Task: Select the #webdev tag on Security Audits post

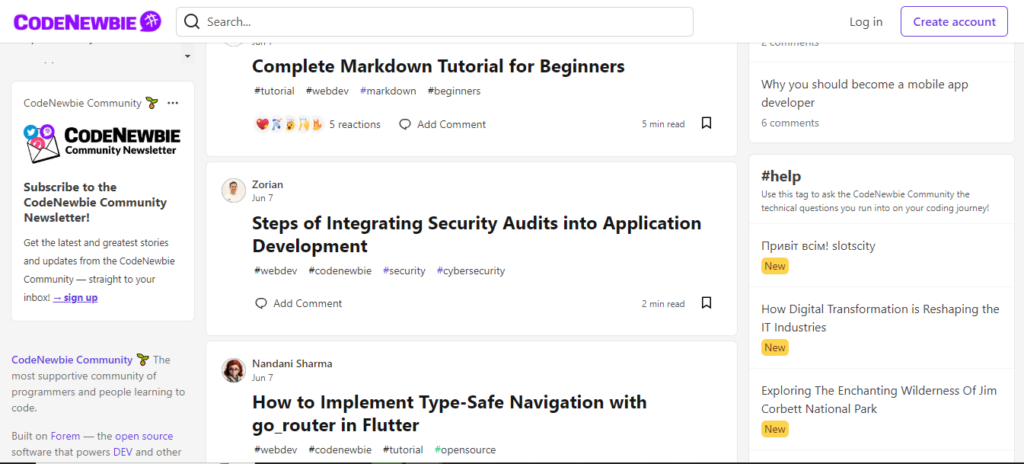Action: [x=276, y=271]
